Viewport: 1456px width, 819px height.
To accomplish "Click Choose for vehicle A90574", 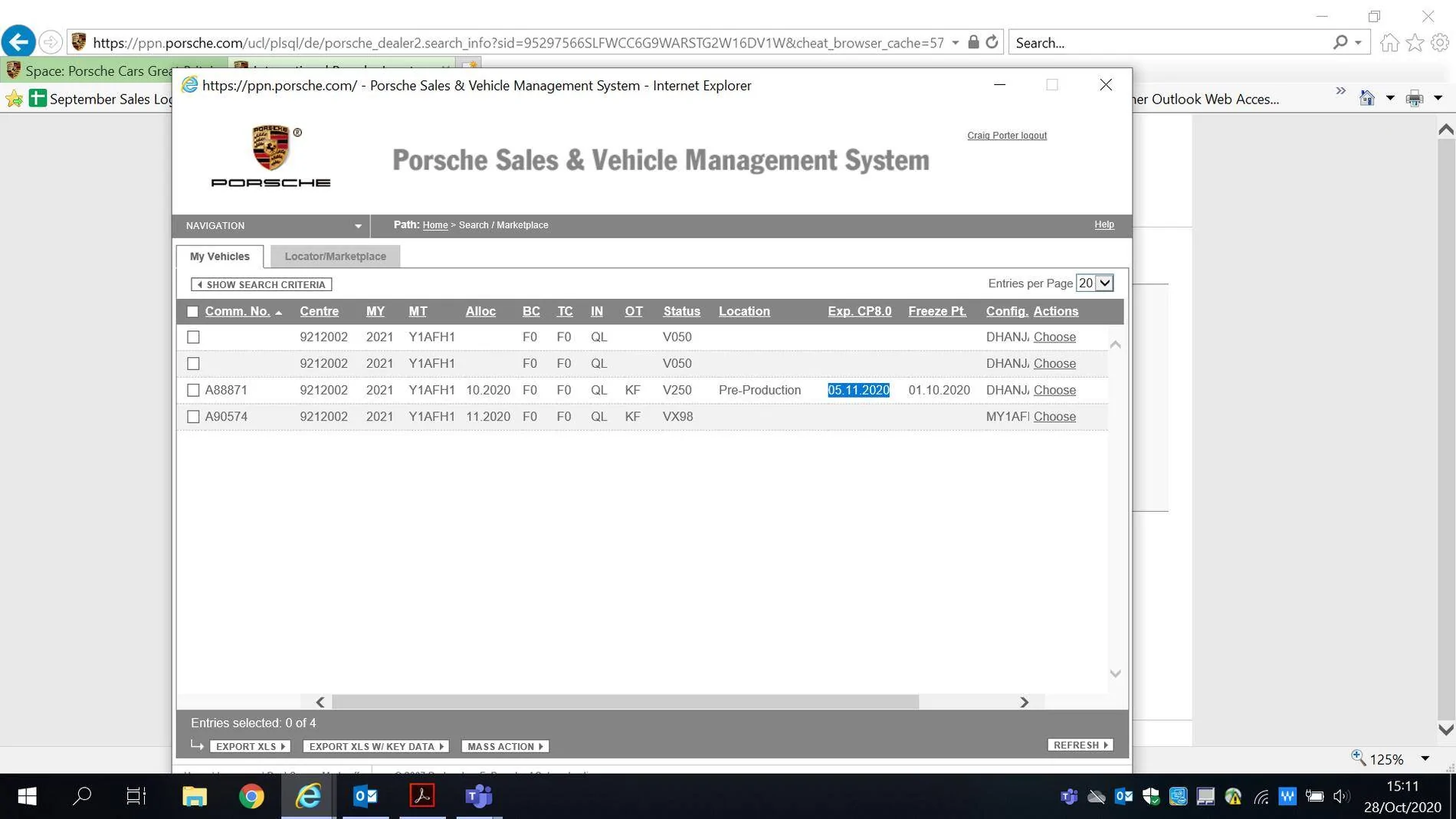I will pos(1054,417).
